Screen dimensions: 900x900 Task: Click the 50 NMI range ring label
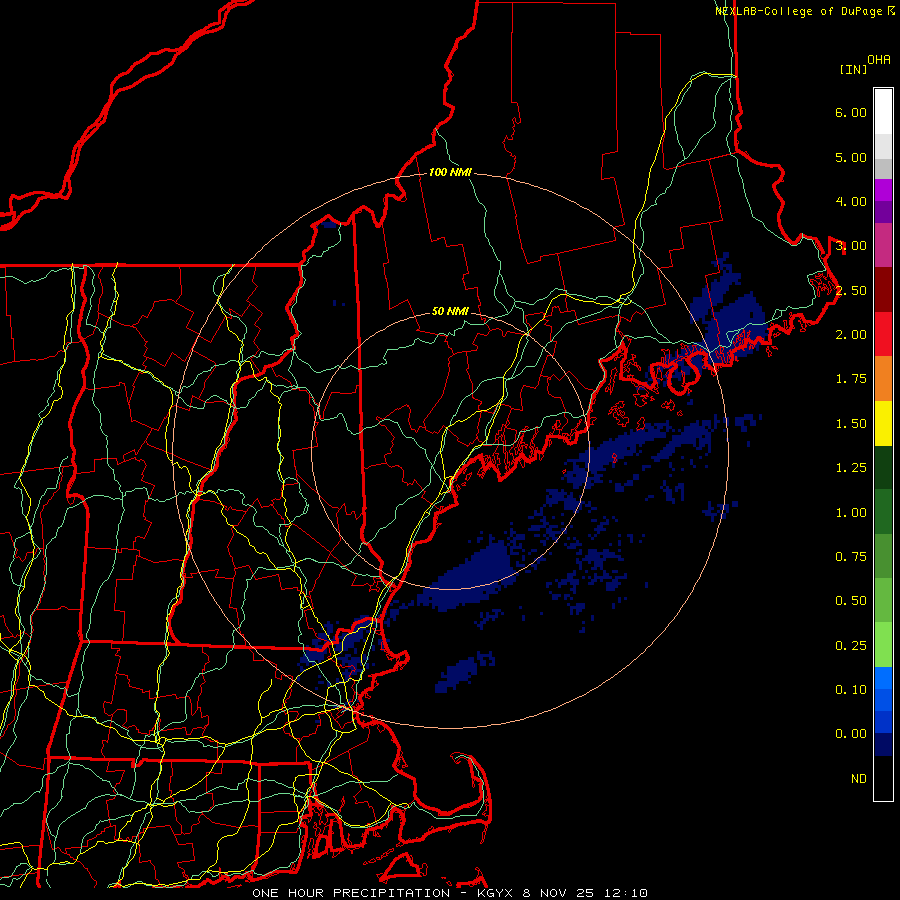[x=450, y=311]
